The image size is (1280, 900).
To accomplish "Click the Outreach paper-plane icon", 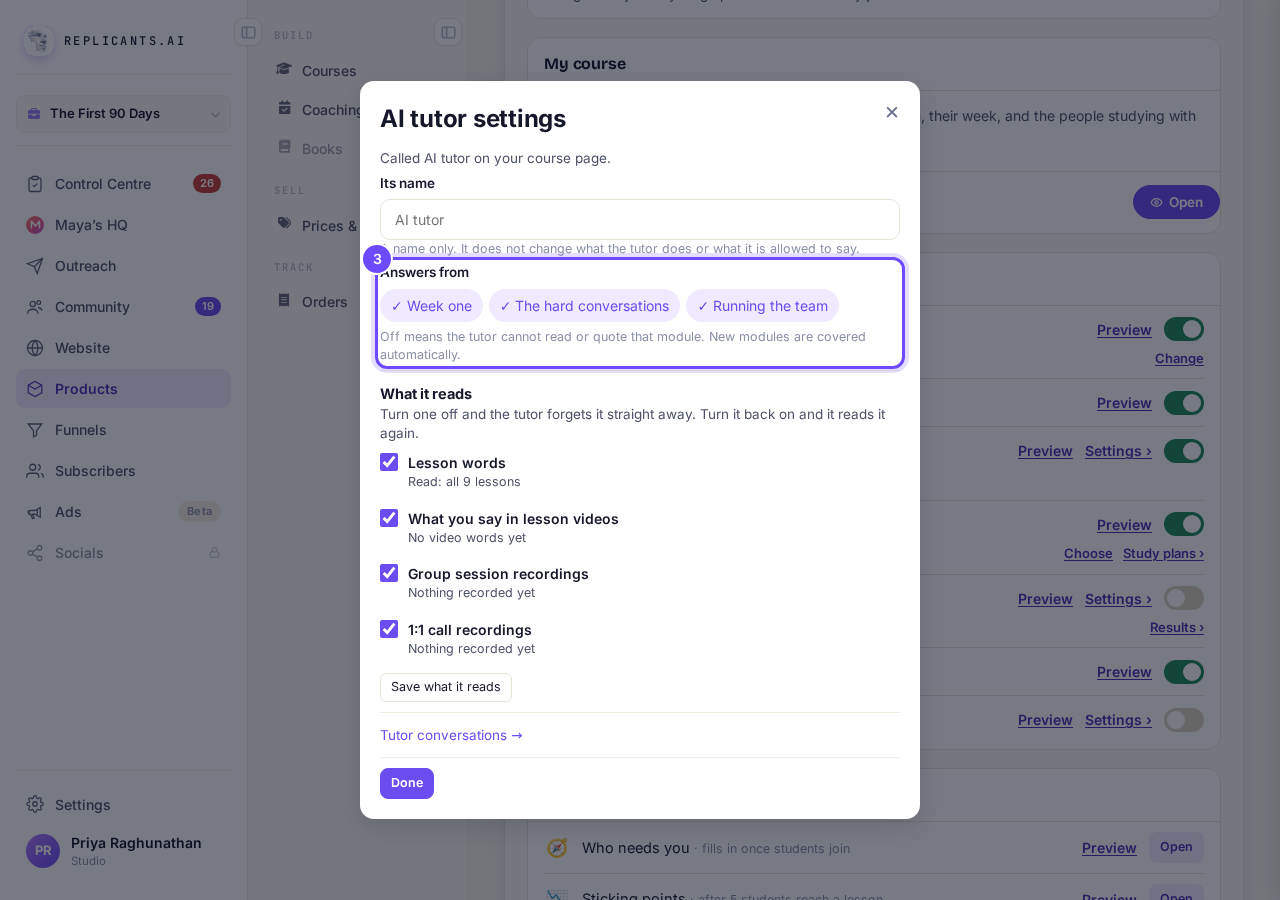I will (x=35, y=266).
